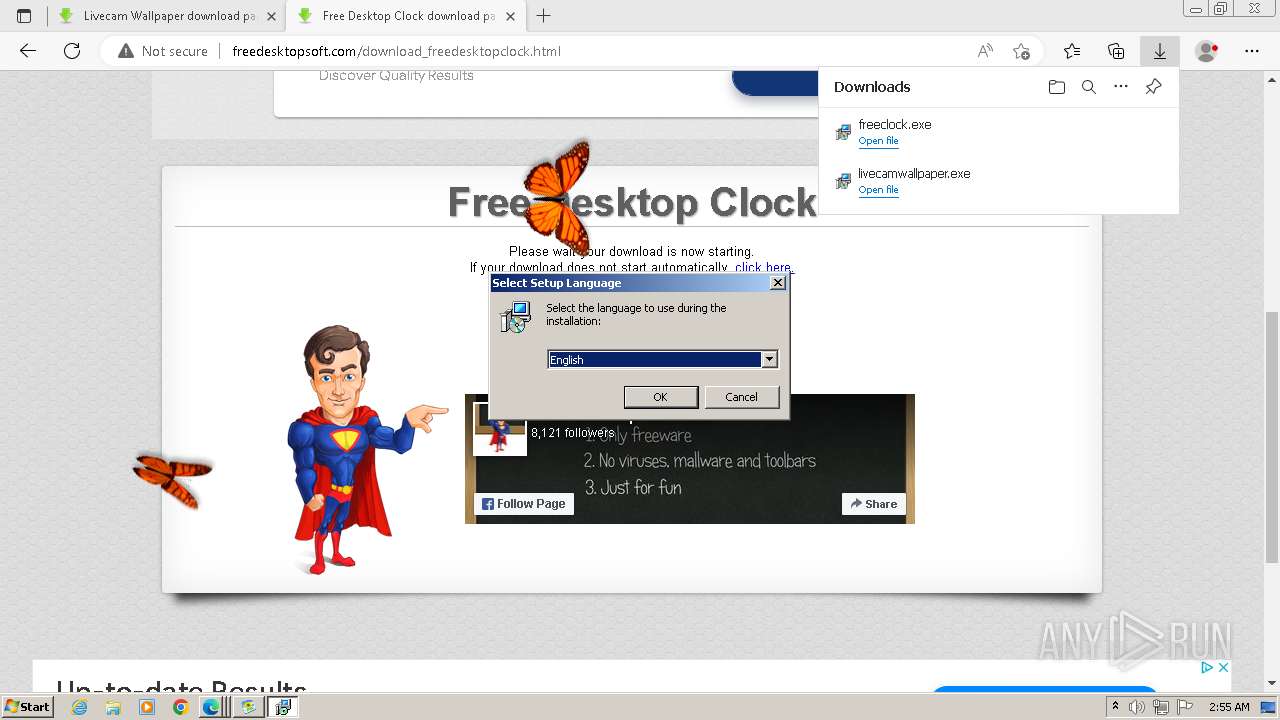Click the address bar URL
This screenshot has width=1280, height=720.
(x=396, y=51)
